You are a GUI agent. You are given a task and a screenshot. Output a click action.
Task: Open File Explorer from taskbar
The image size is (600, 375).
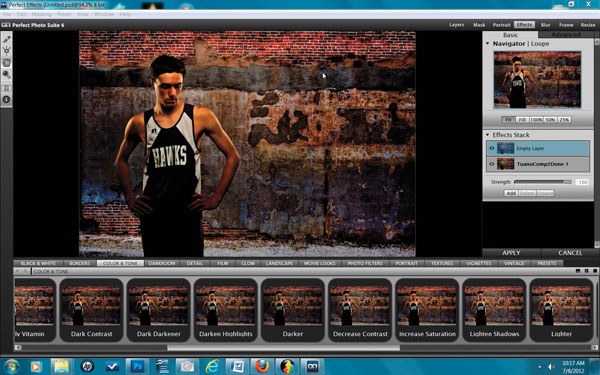pos(61,367)
